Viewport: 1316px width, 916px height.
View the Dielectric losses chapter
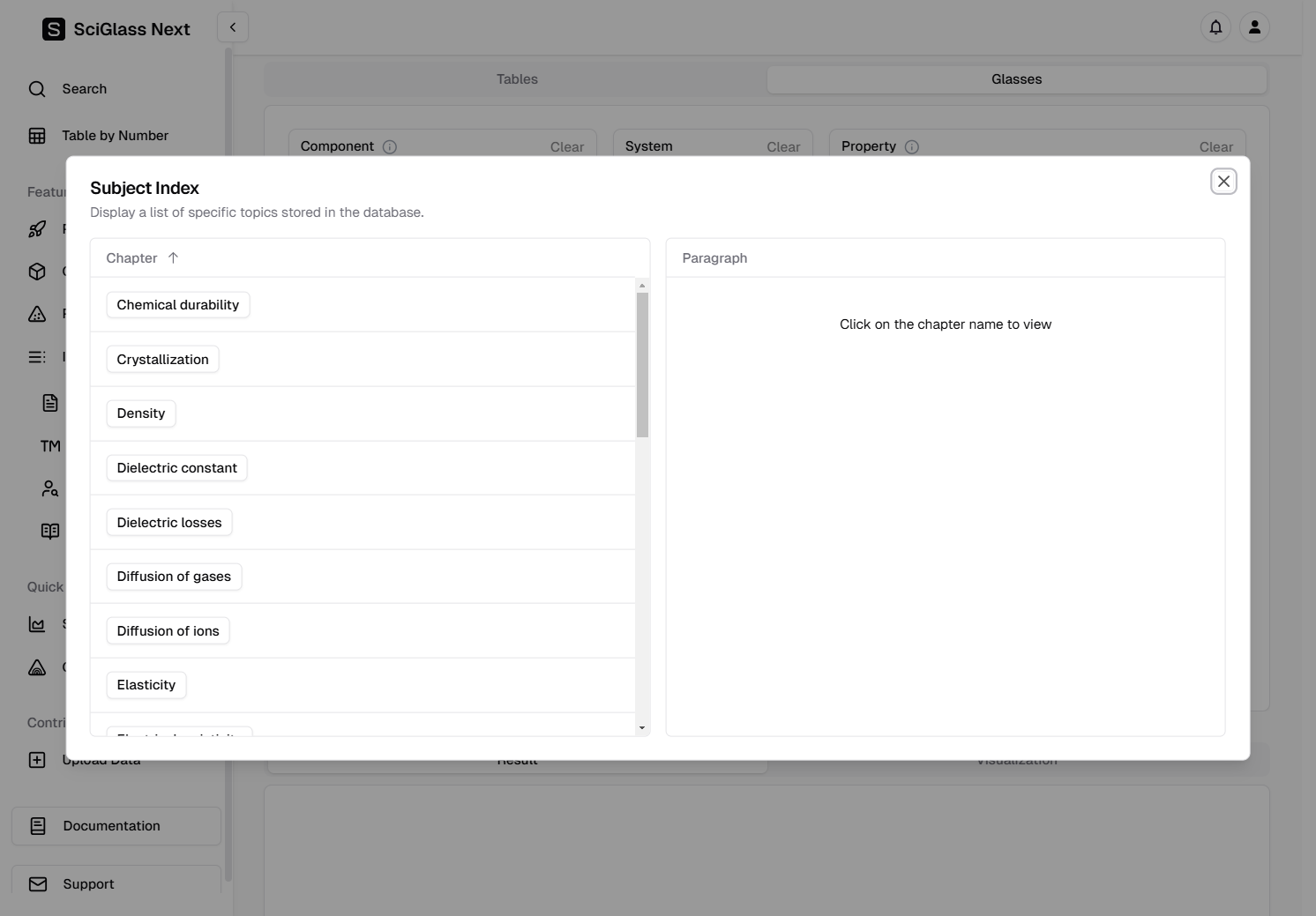[x=169, y=523]
